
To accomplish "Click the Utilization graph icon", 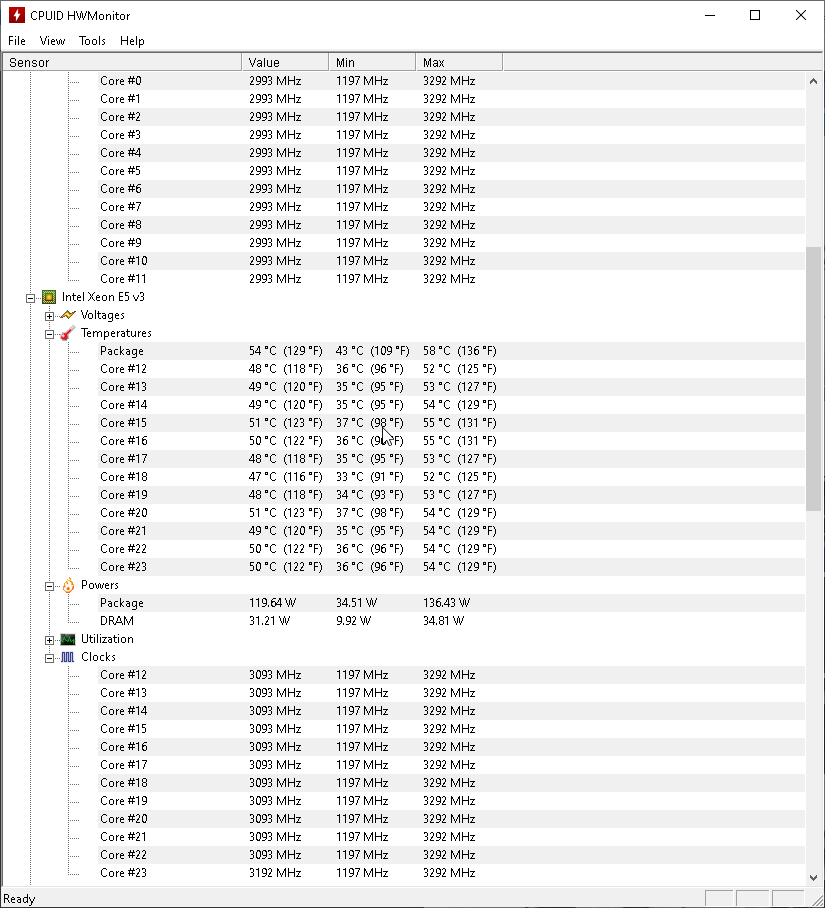I will (68, 639).
